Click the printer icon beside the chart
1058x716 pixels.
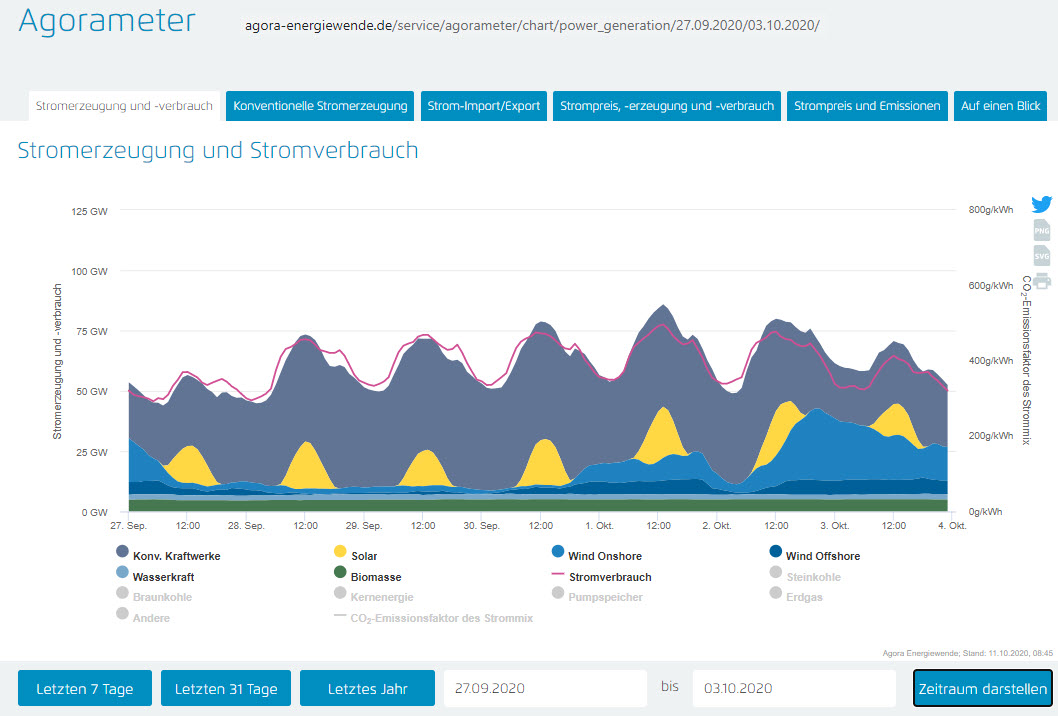tap(1042, 281)
